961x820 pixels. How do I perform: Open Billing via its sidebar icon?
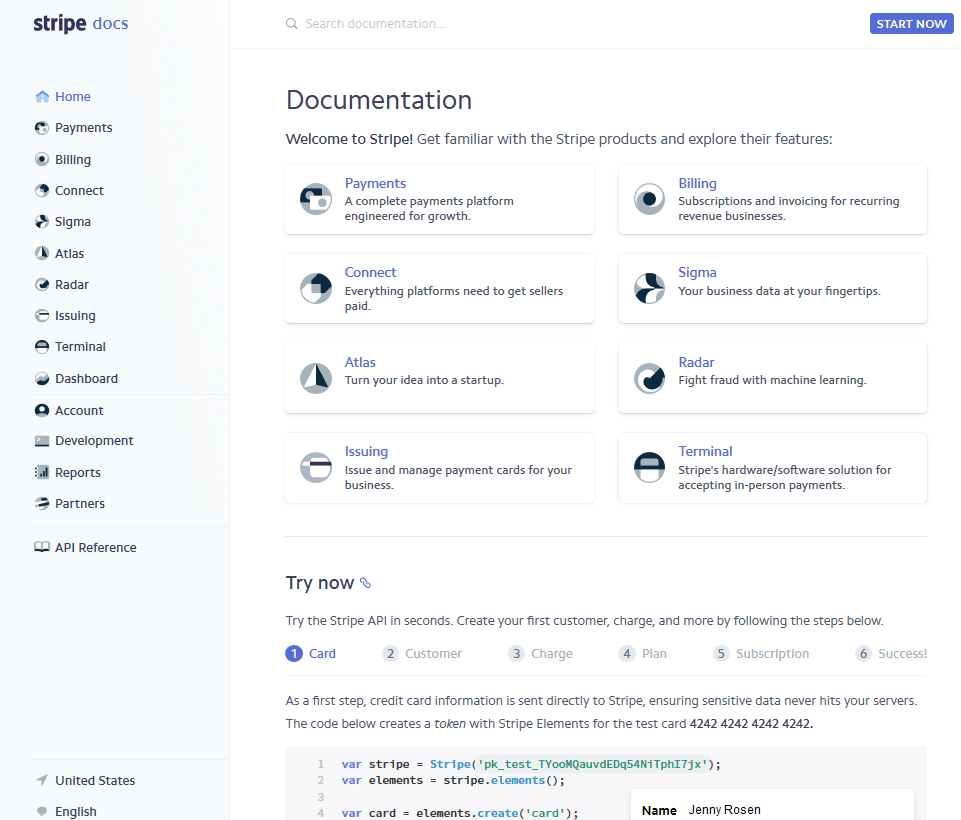tap(40, 159)
